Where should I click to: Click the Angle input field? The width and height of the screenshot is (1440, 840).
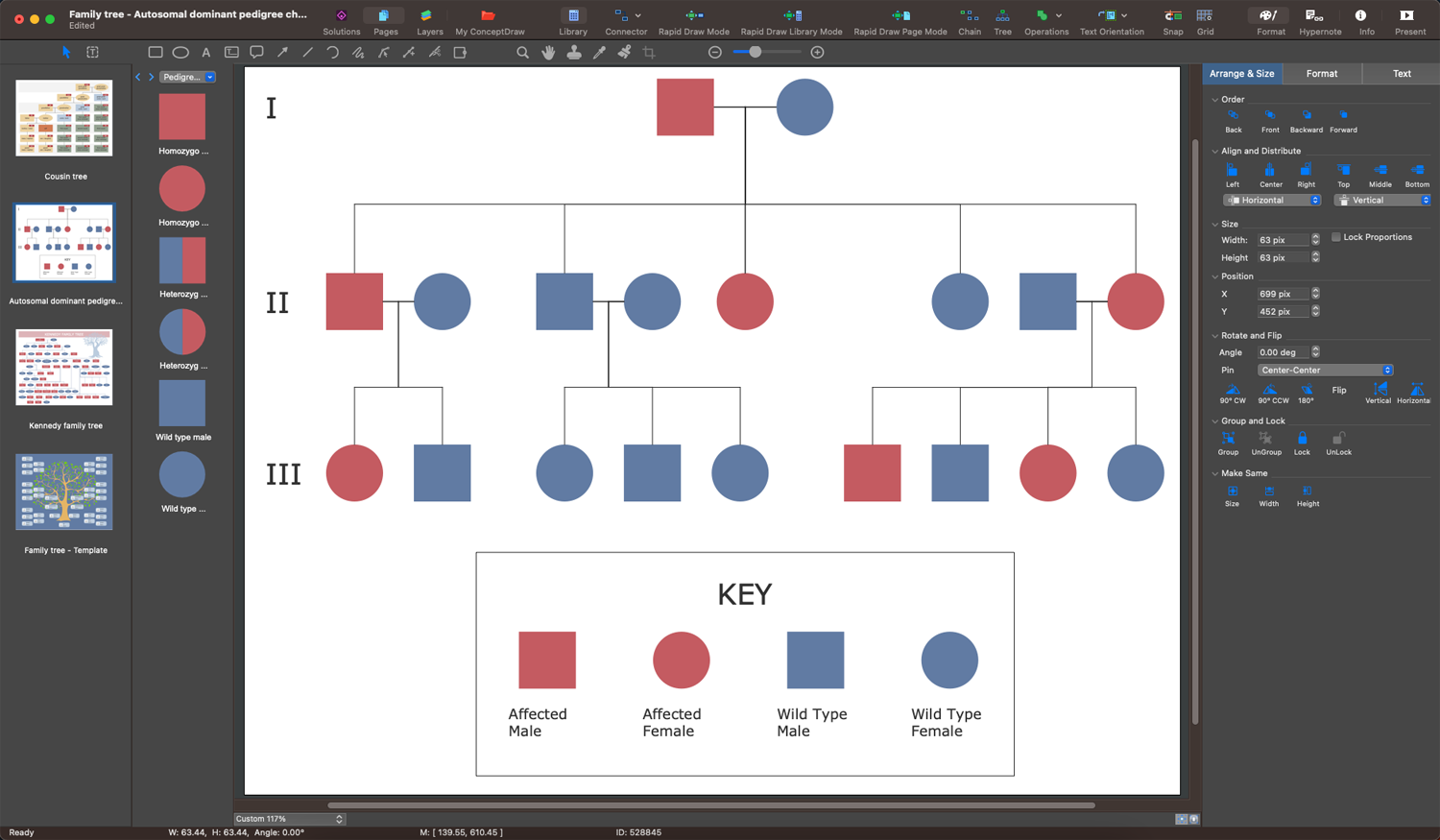1284,352
